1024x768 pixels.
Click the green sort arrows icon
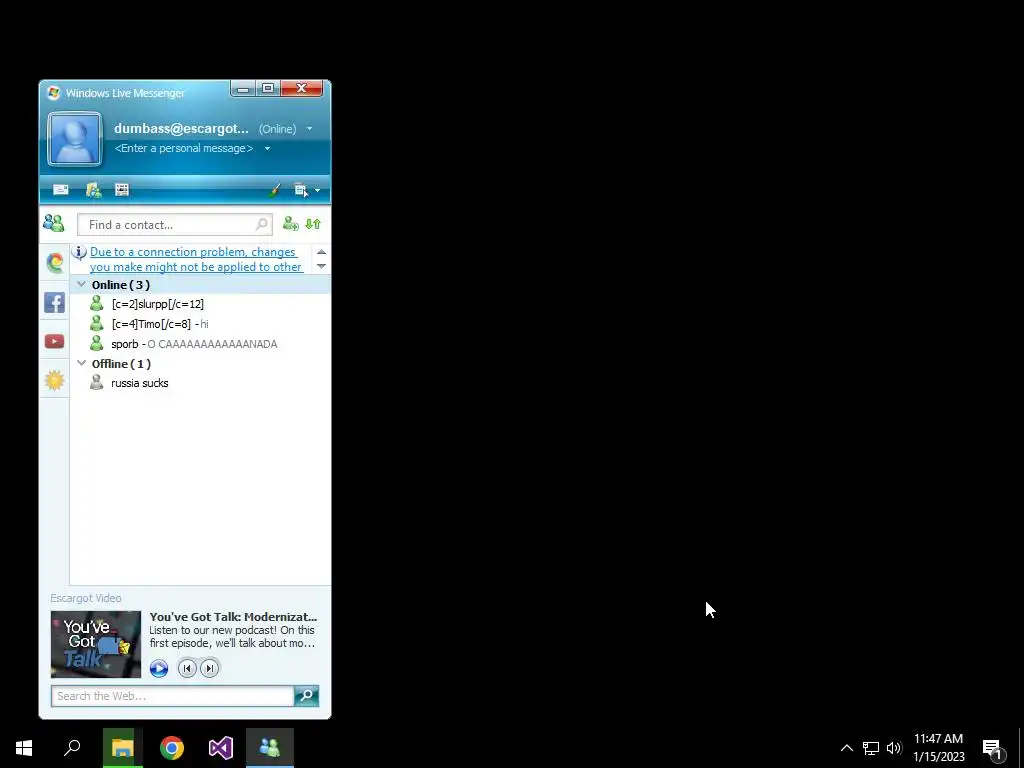pyautogui.click(x=313, y=224)
